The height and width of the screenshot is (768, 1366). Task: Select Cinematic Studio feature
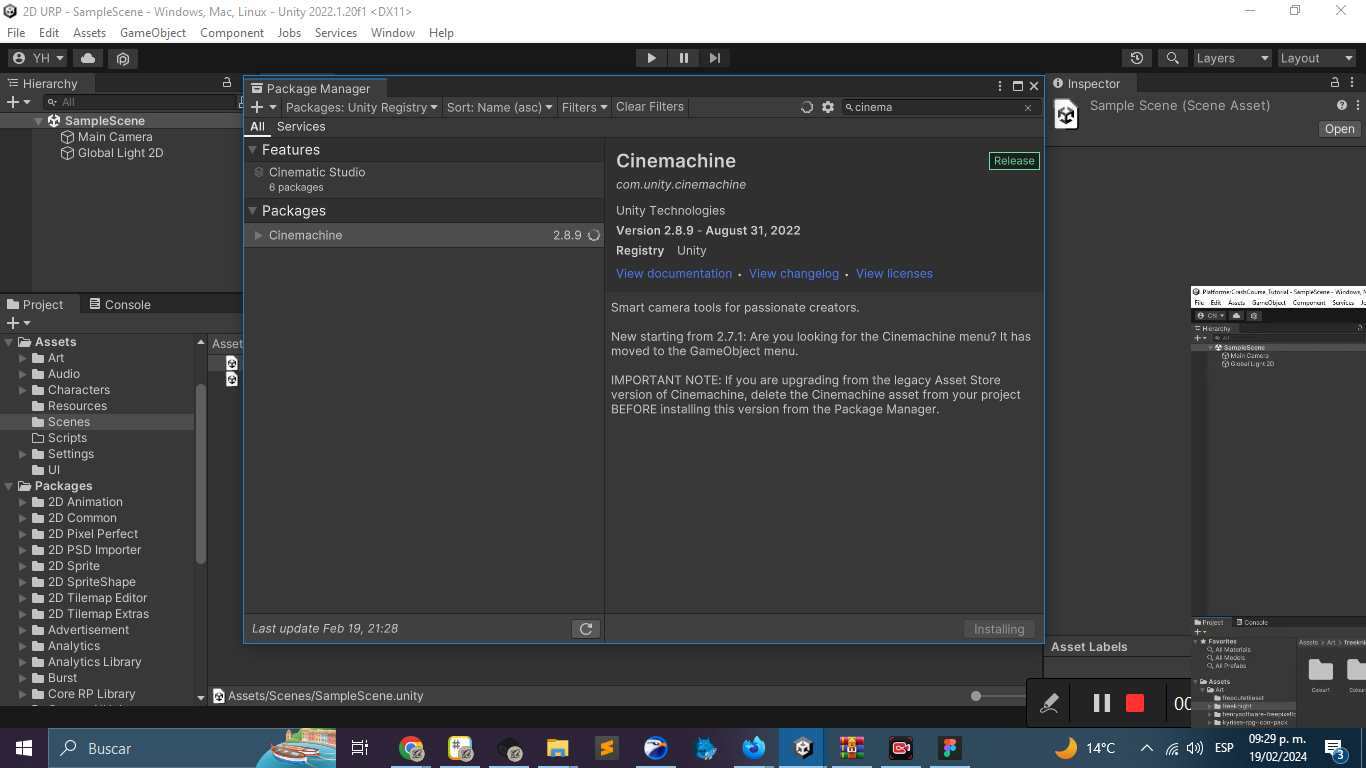[x=424, y=179]
